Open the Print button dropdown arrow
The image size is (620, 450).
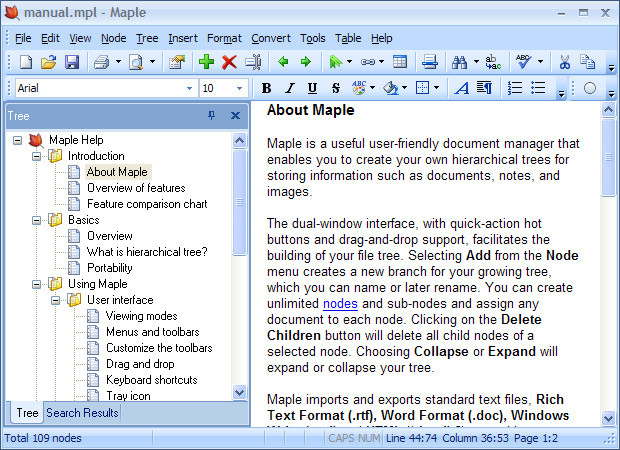[x=118, y=62]
